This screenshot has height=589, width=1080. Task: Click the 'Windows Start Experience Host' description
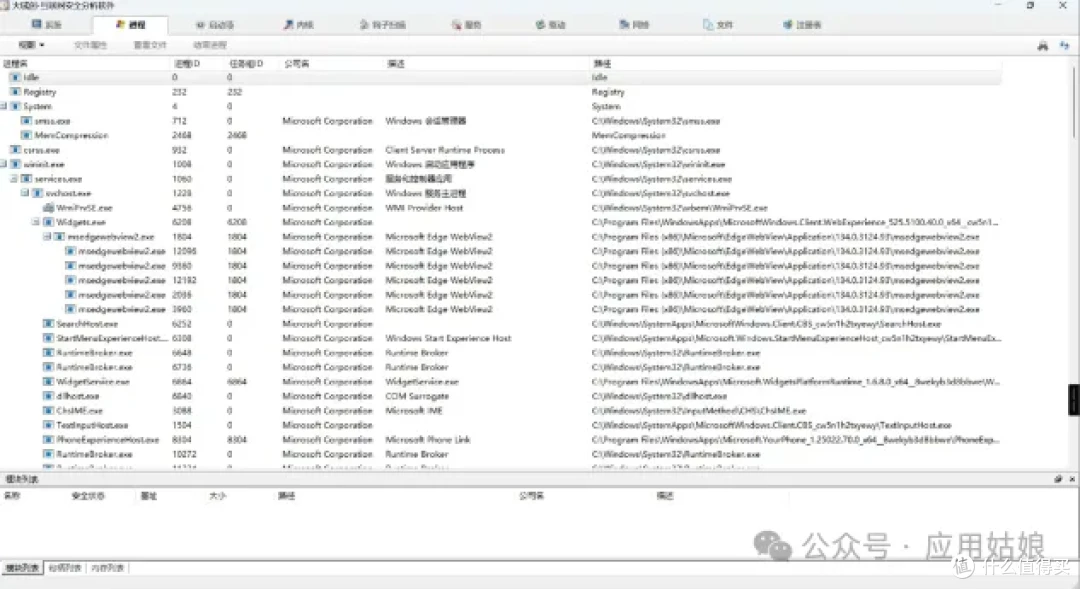click(x=448, y=338)
